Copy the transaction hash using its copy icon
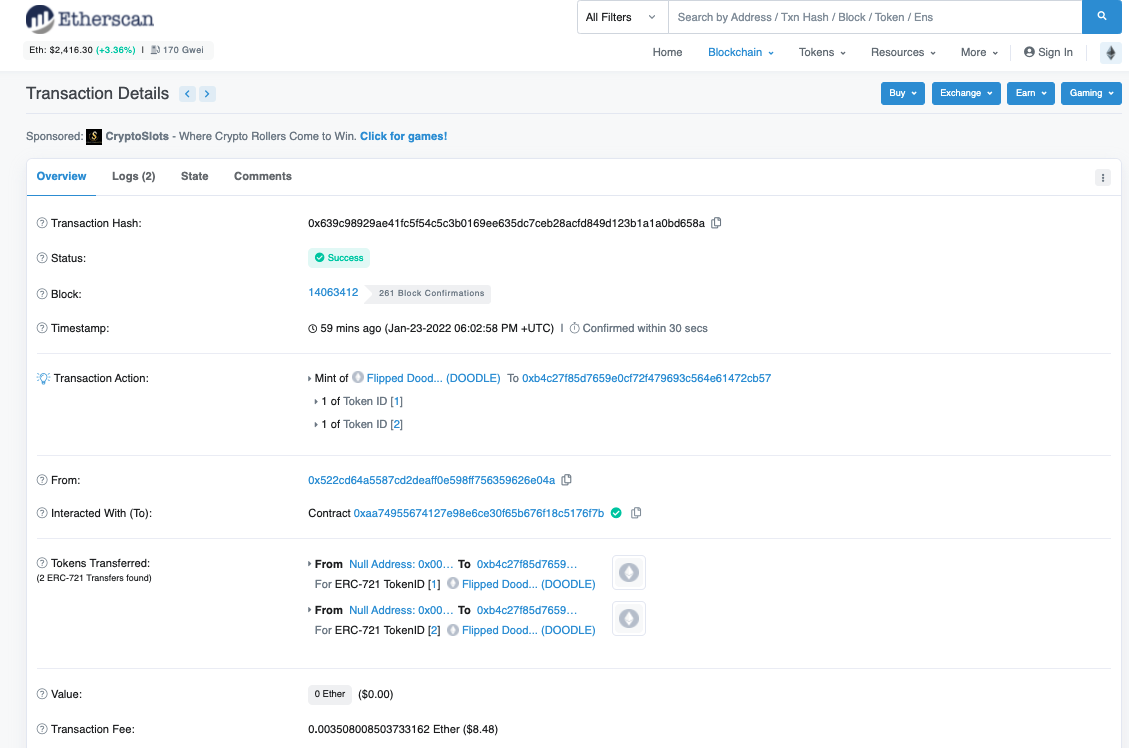The image size is (1129, 748). (716, 223)
